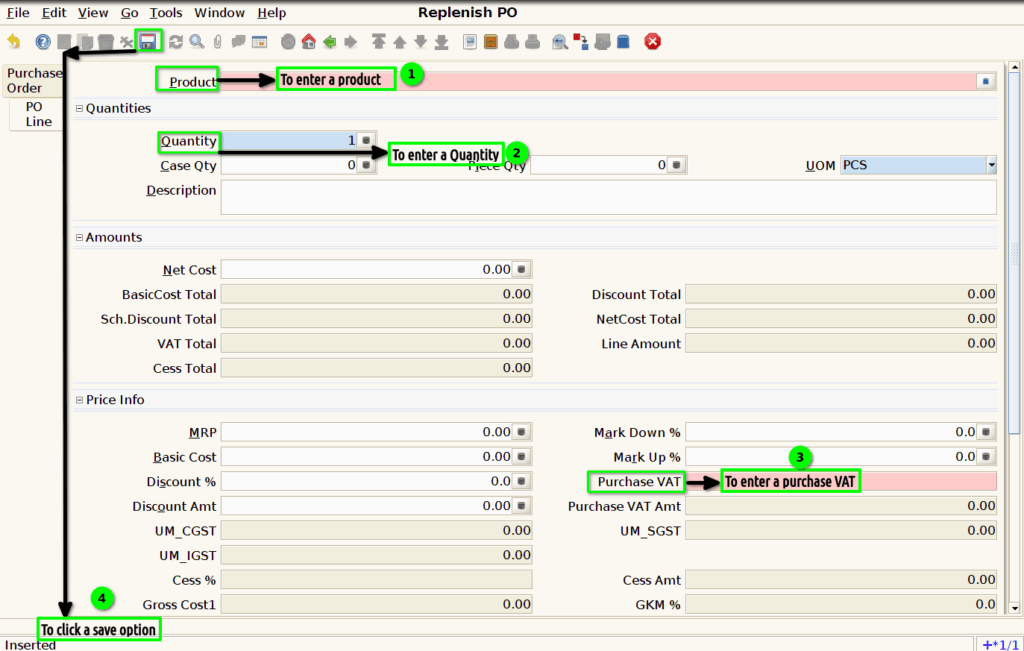This screenshot has height=651, width=1024.
Task: Open the Edit menu
Action: [54, 12]
